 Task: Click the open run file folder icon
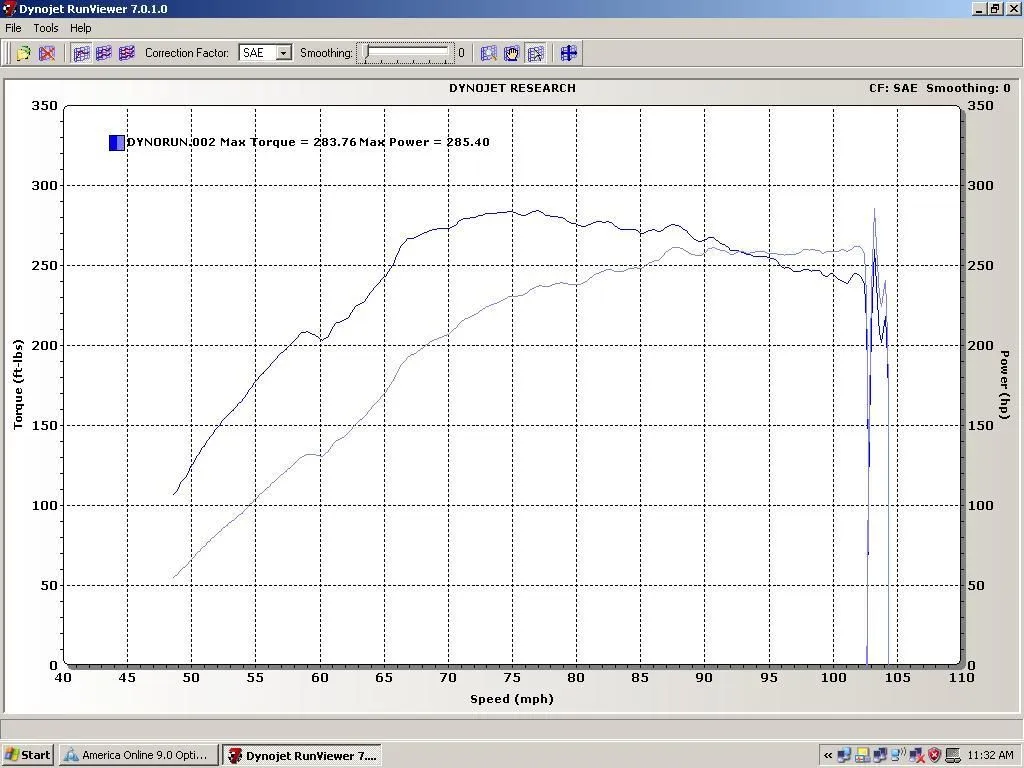click(x=24, y=53)
